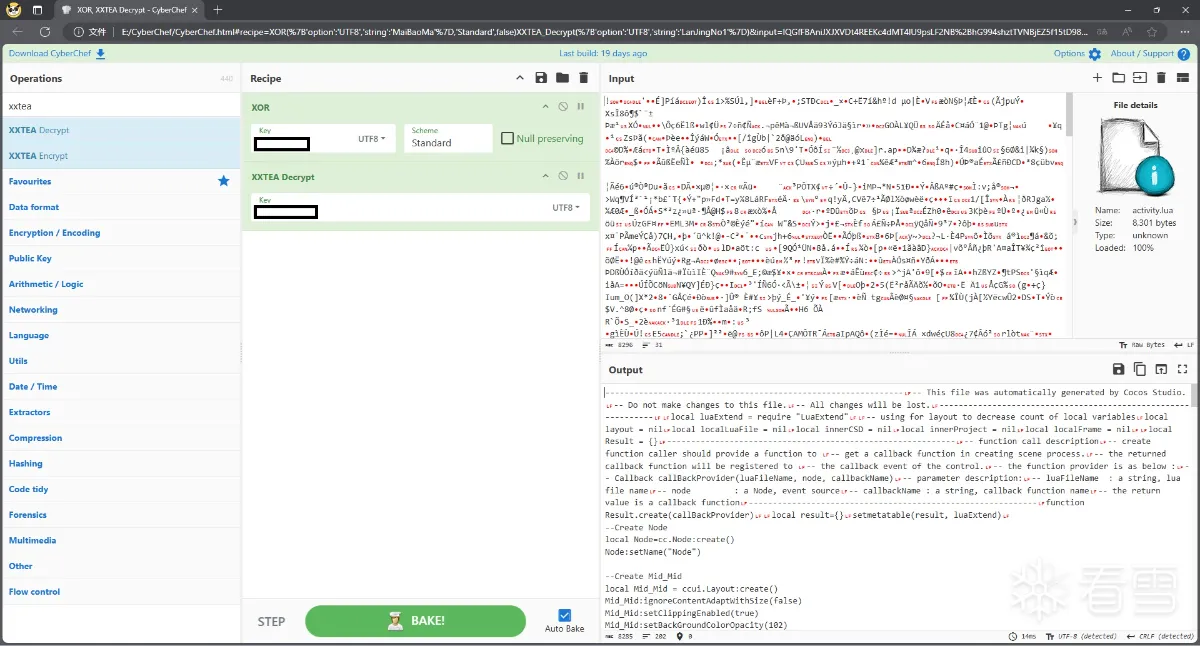Open a new browser tab

[x=218, y=10]
